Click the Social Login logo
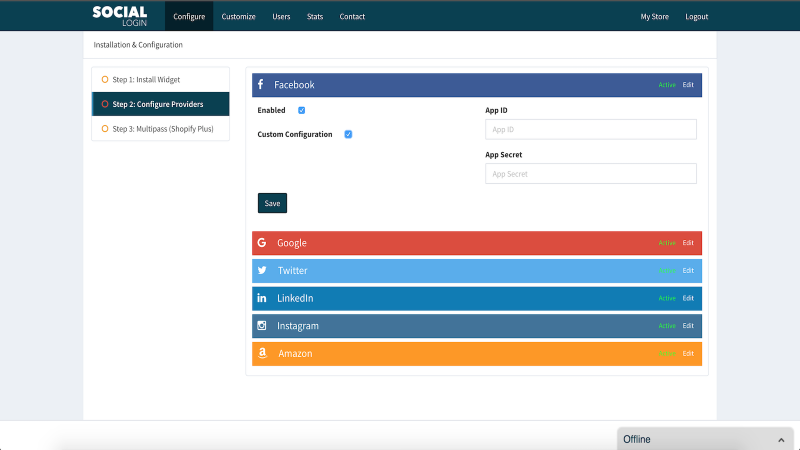 click(120, 16)
